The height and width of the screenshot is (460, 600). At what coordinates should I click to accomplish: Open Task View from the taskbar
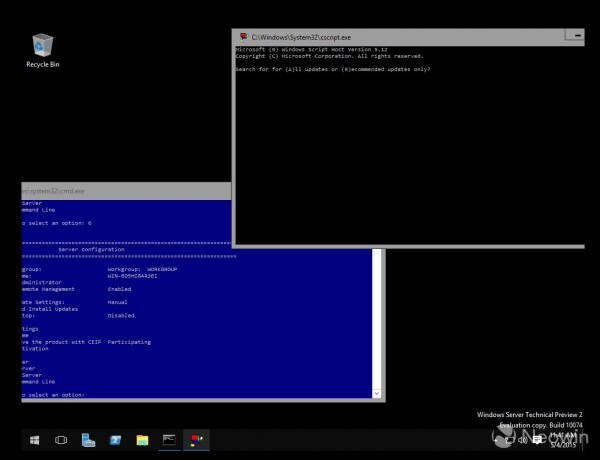pos(61,440)
